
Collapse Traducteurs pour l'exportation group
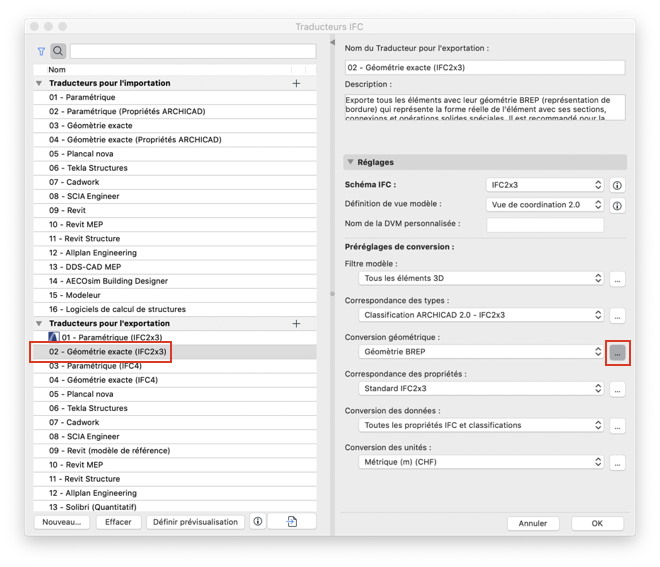click(x=39, y=323)
